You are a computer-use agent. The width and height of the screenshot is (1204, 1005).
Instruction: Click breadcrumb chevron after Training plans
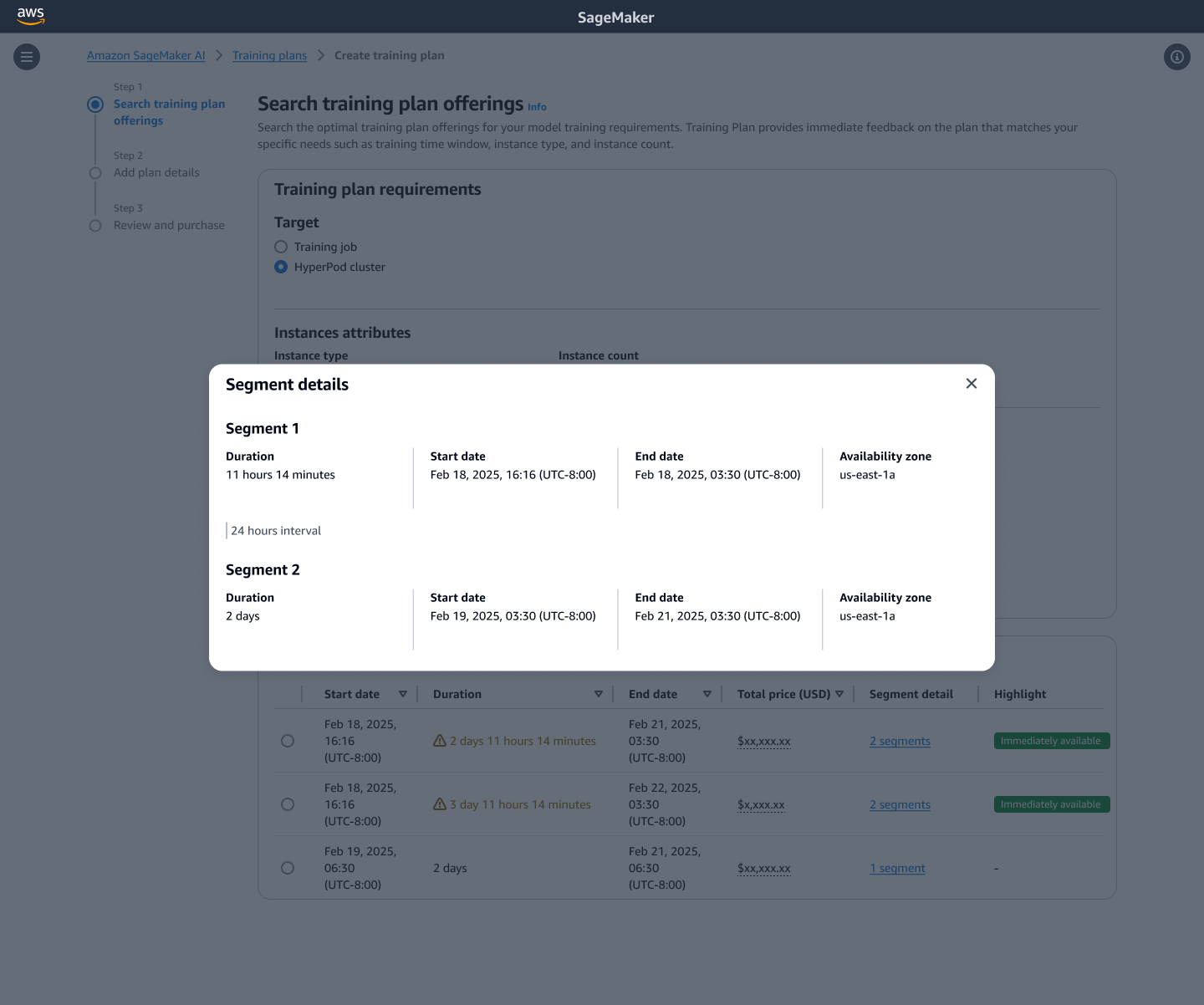(321, 55)
